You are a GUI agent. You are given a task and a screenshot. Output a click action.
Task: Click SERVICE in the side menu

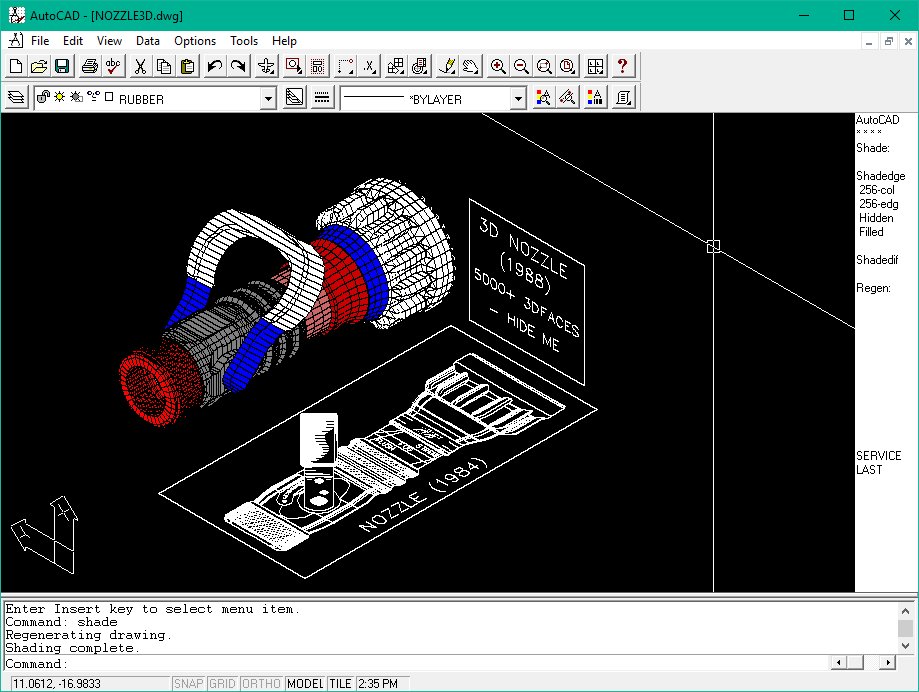pos(879,456)
